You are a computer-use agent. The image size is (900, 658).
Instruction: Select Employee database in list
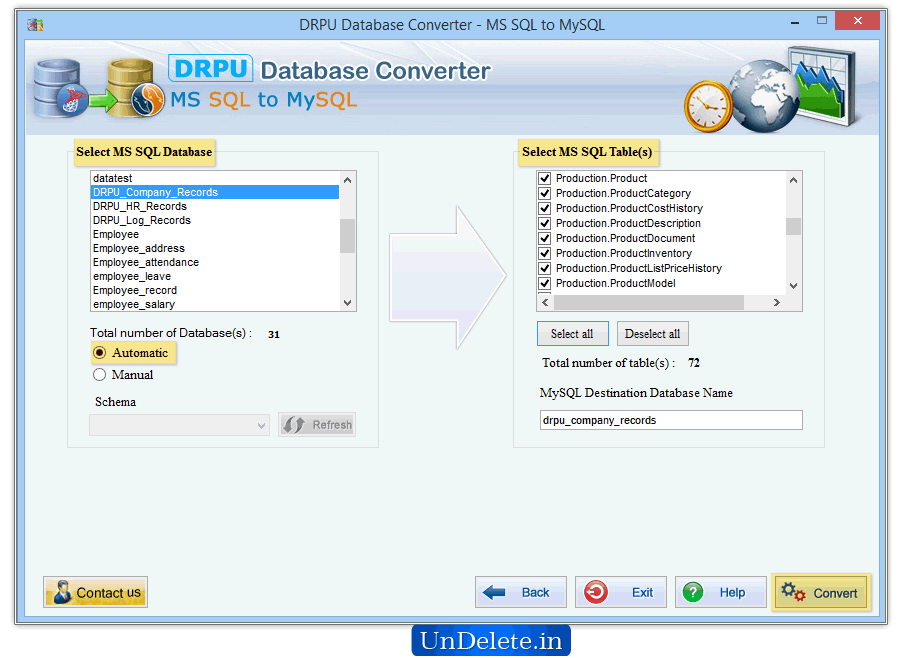click(215, 234)
